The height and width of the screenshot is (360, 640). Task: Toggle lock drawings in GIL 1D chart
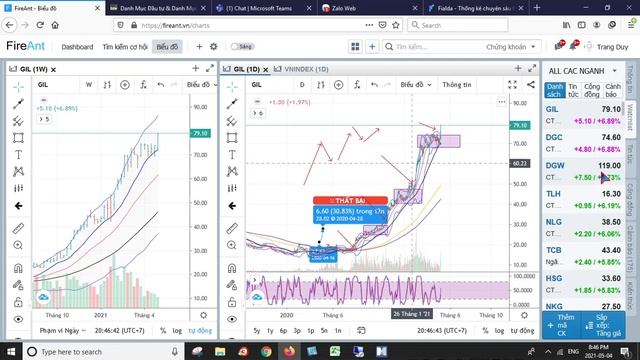click(232, 302)
